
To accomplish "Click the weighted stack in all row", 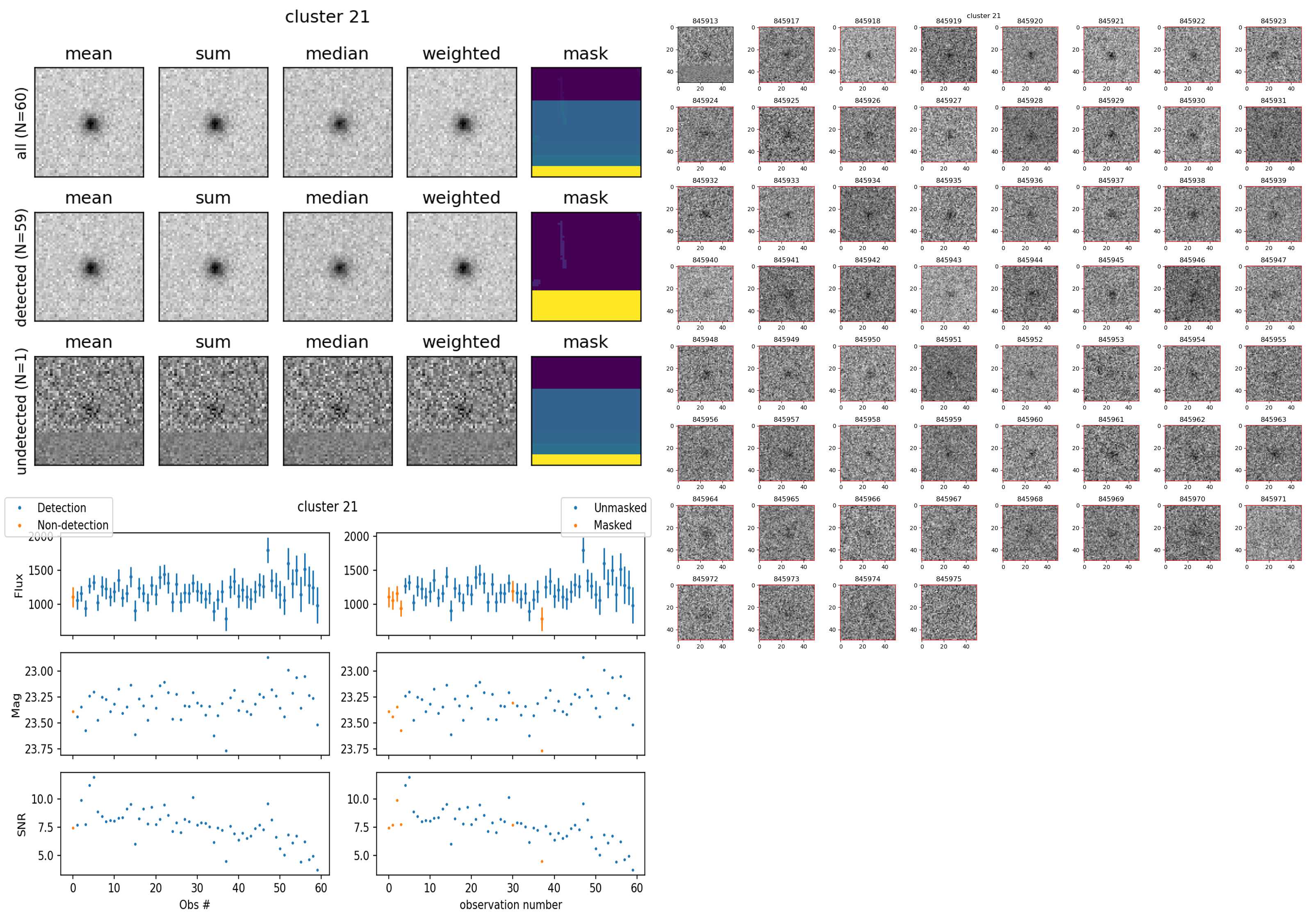I will click(462, 122).
